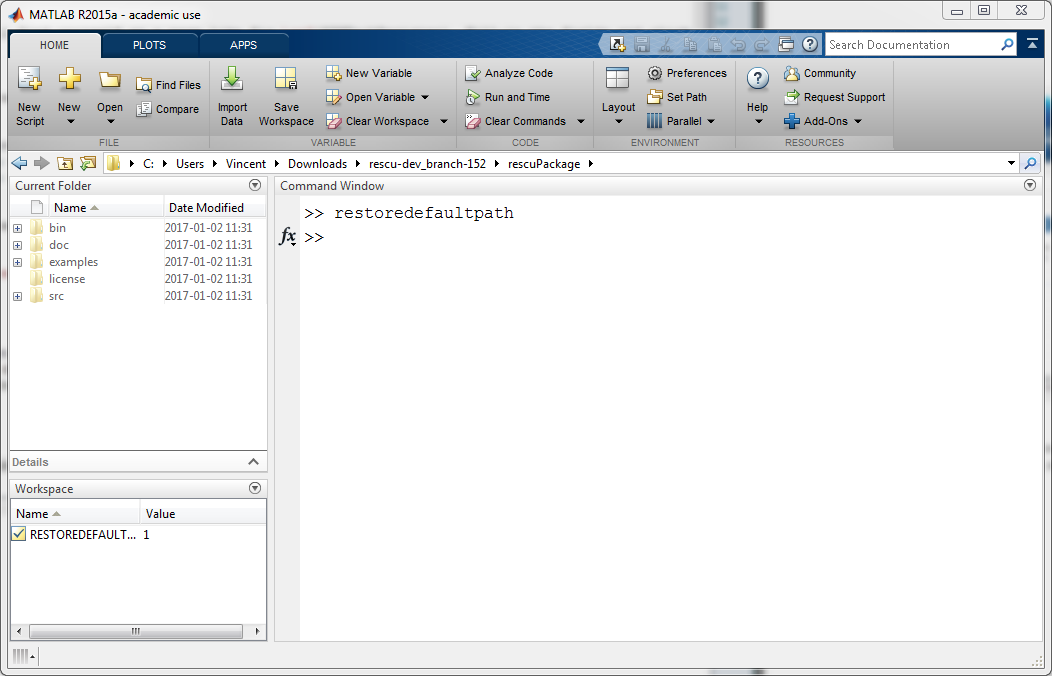Switch to the PLOTS tab
The height and width of the screenshot is (676, 1052).
[x=149, y=45]
